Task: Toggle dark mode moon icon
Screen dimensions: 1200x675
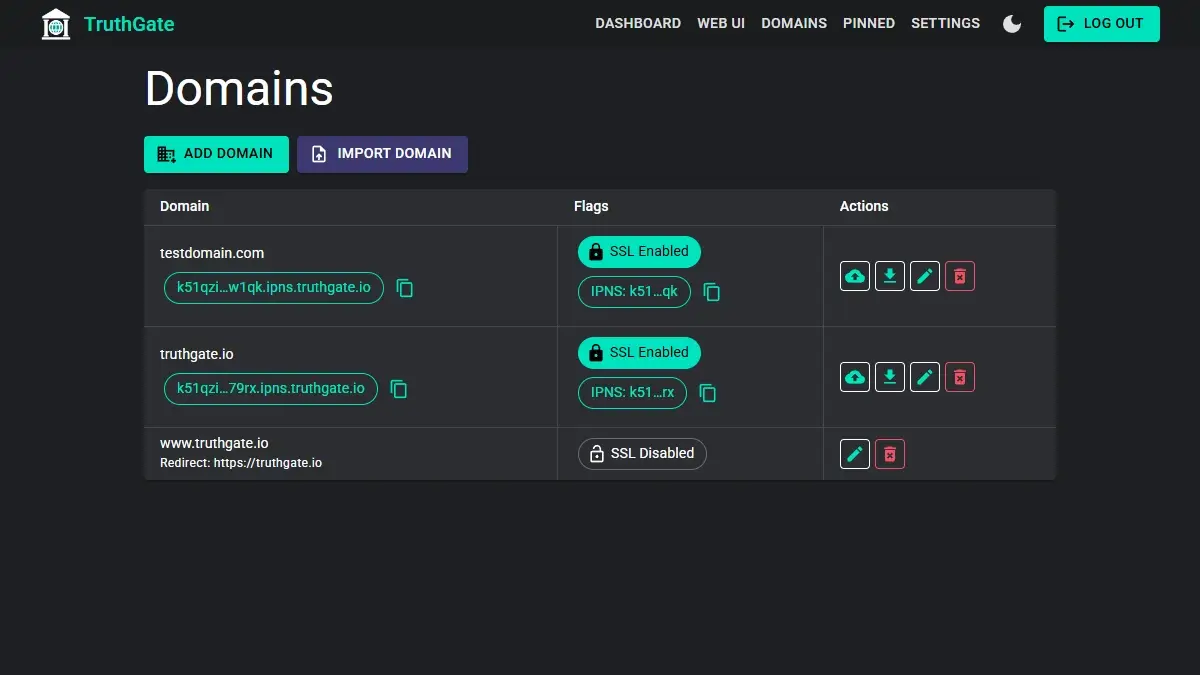Action: pos(1012,24)
